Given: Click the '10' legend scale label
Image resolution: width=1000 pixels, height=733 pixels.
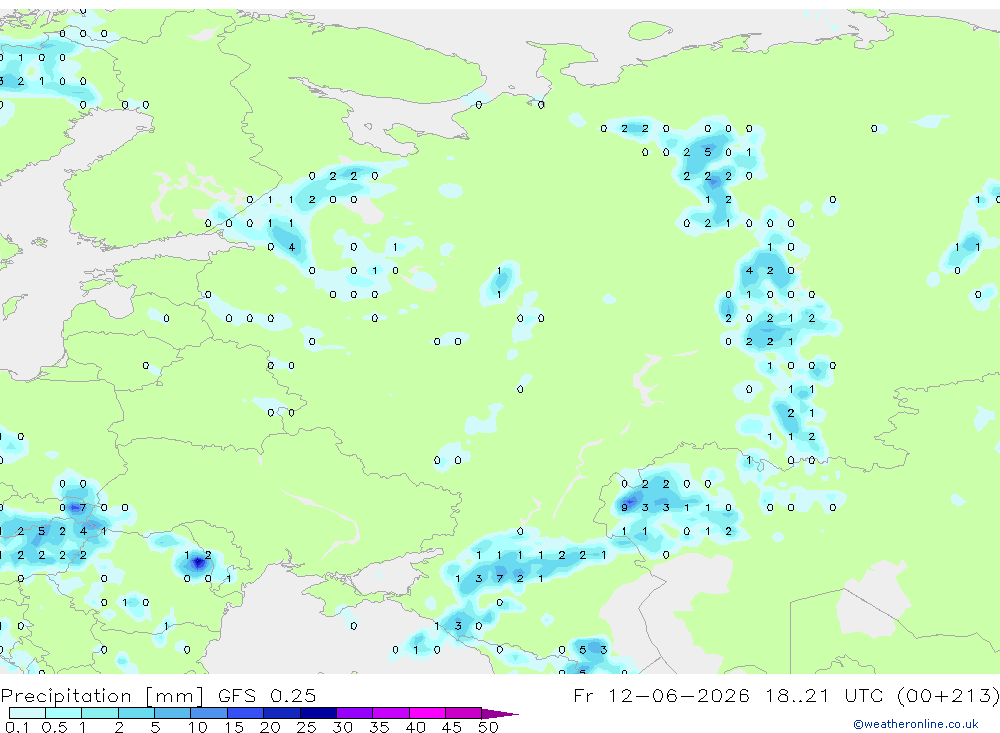Looking at the screenshot, I should click(x=198, y=727).
